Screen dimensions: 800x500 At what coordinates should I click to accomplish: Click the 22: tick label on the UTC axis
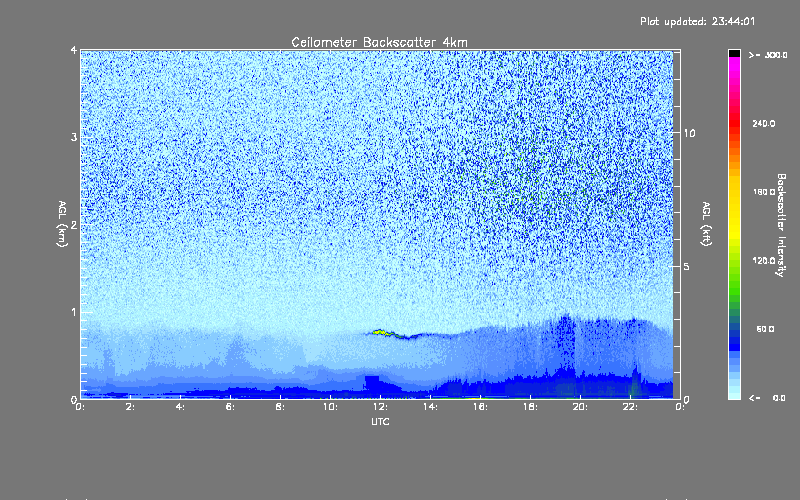[x=630, y=407]
